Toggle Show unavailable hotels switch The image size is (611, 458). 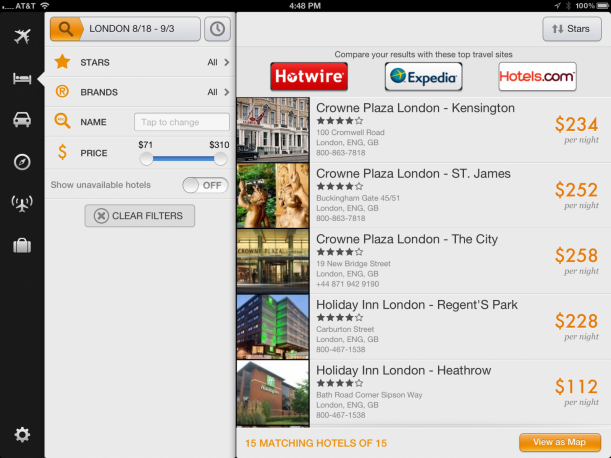[203, 185]
